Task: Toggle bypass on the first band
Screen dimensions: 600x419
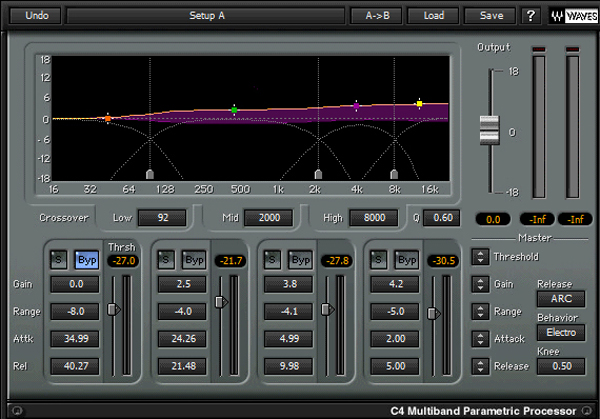Action: [87, 260]
